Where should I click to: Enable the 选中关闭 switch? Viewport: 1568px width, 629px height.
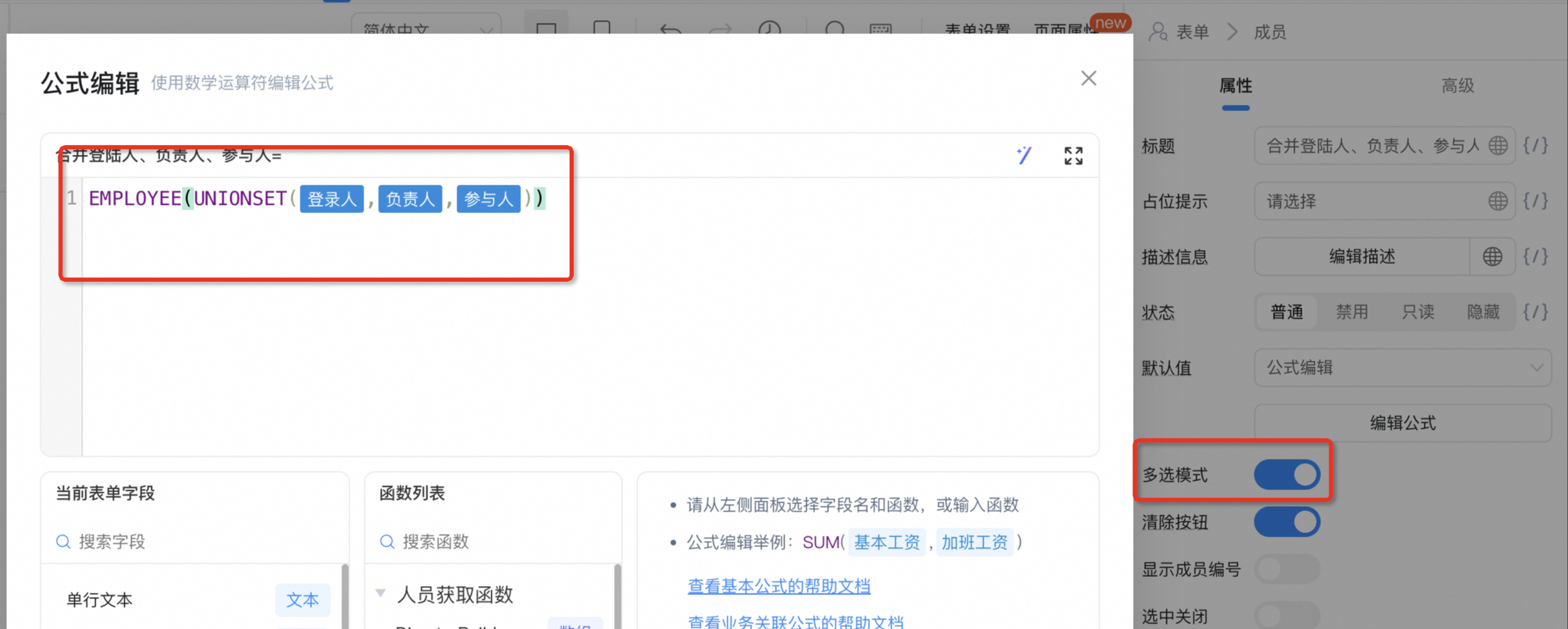tap(1287, 615)
